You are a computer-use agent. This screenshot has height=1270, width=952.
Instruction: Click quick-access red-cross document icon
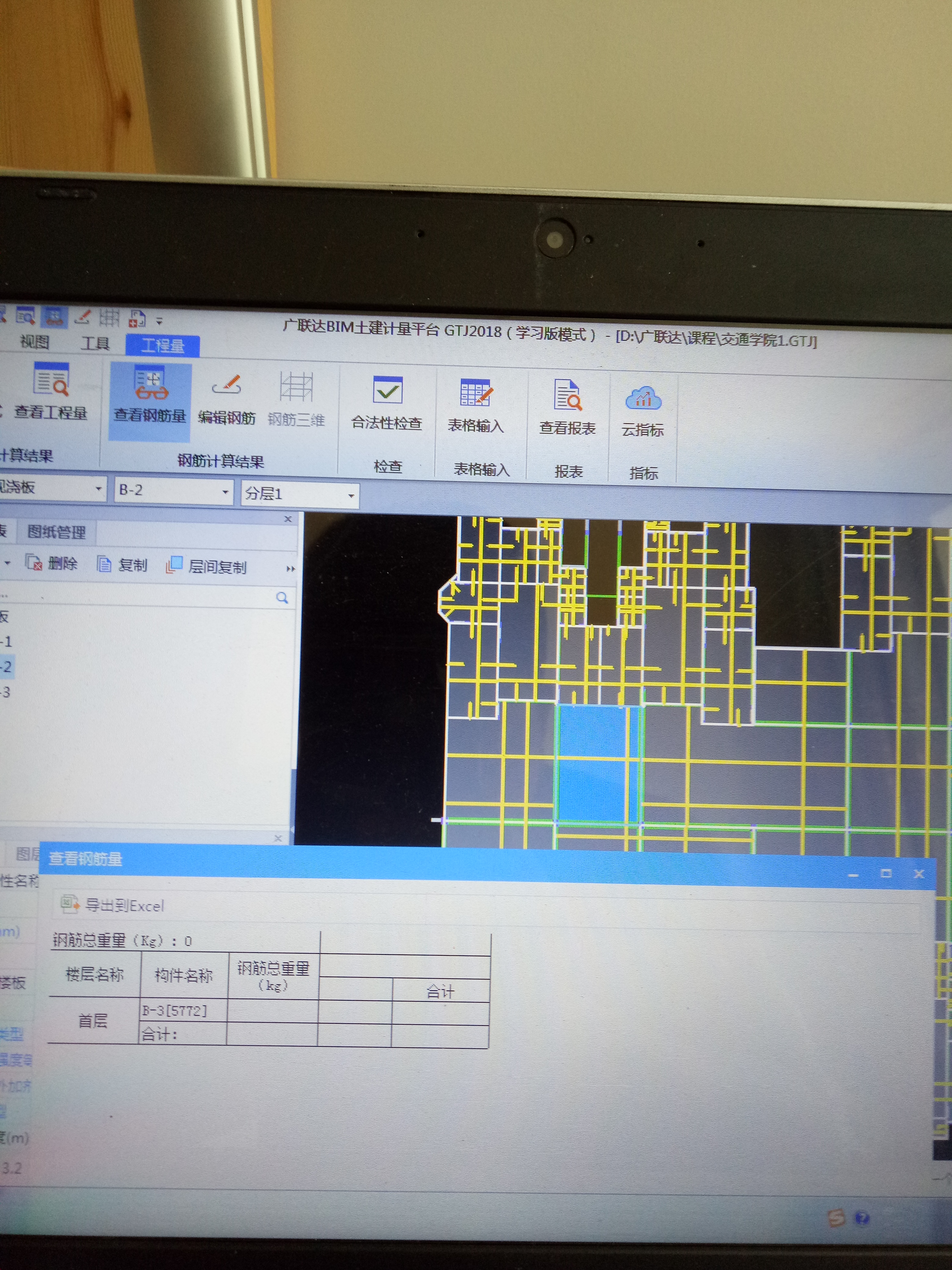pos(138,319)
